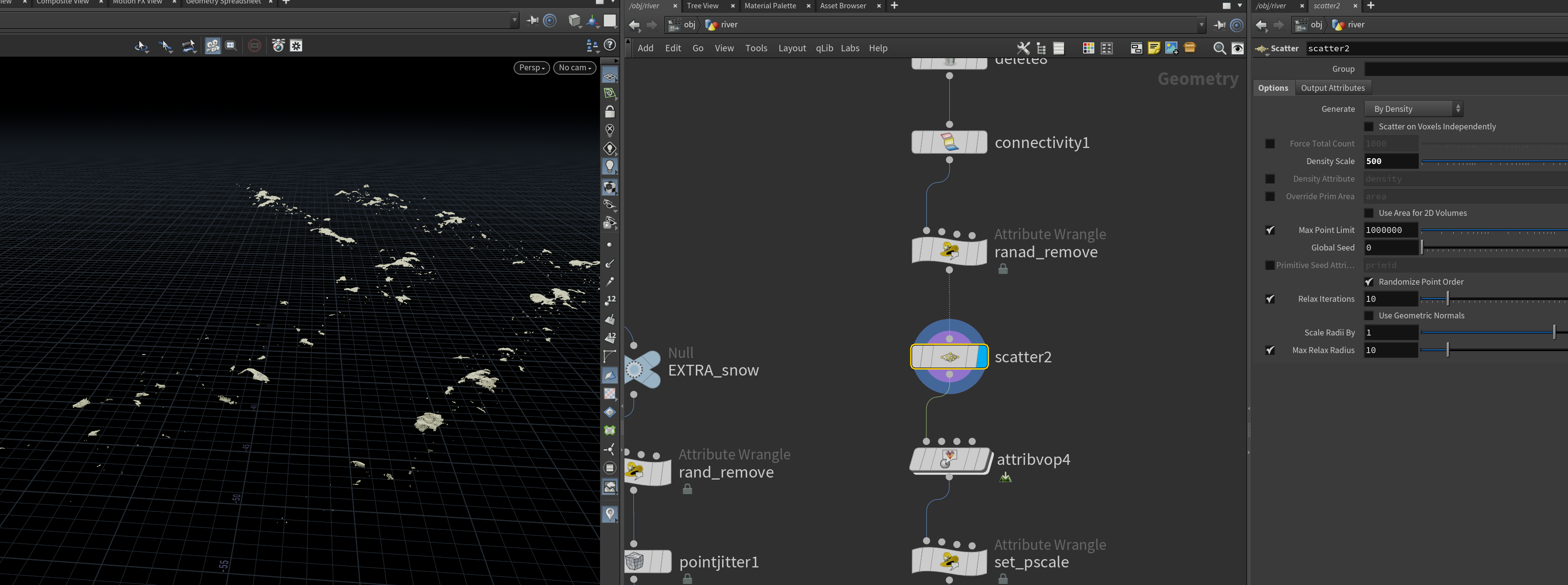Enable Use Geometric Normals

click(x=1369, y=315)
